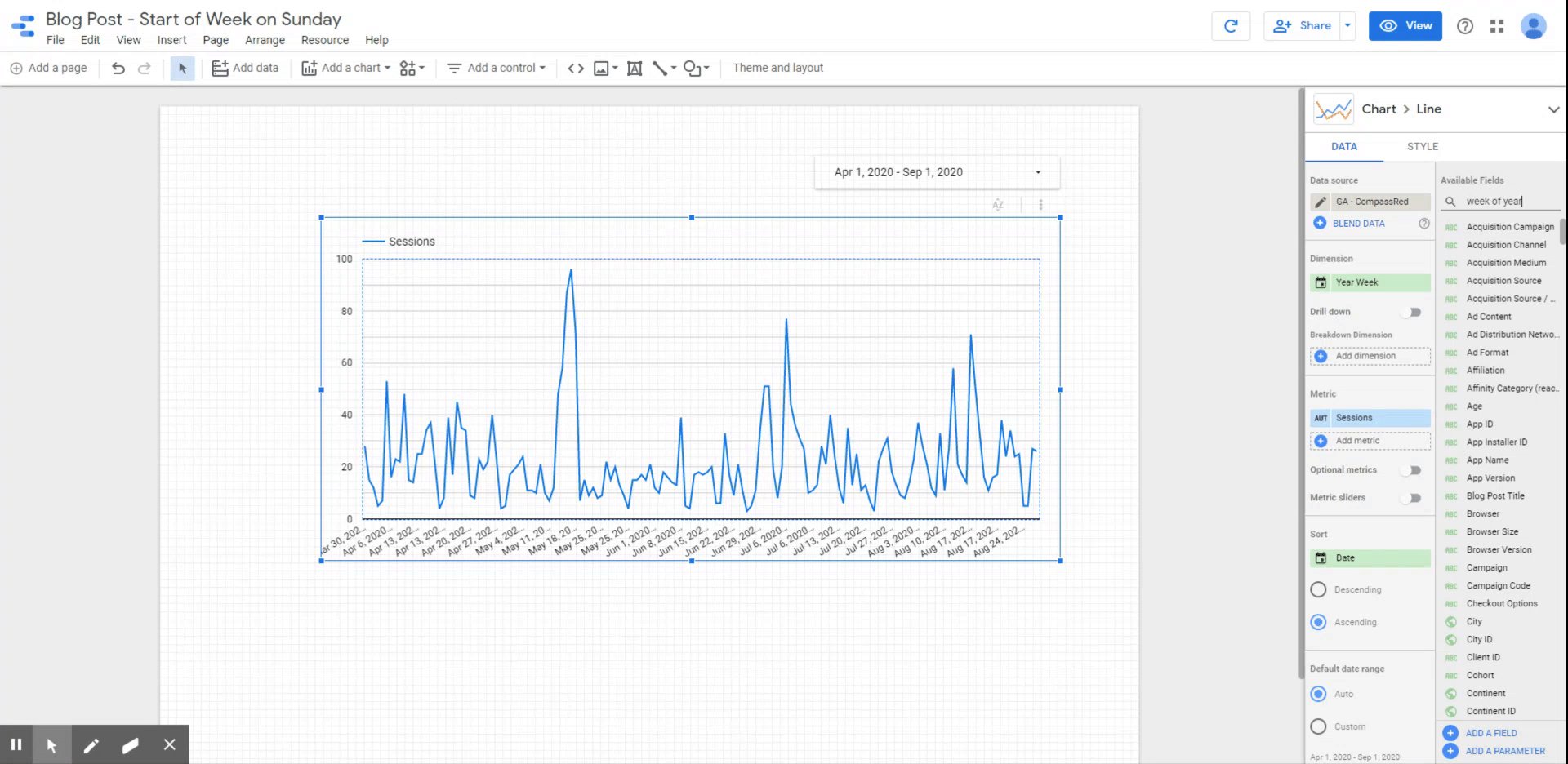This screenshot has width=1568, height=764.
Task: Click the edit data source pencil icon
Action: pos(1321,202)
